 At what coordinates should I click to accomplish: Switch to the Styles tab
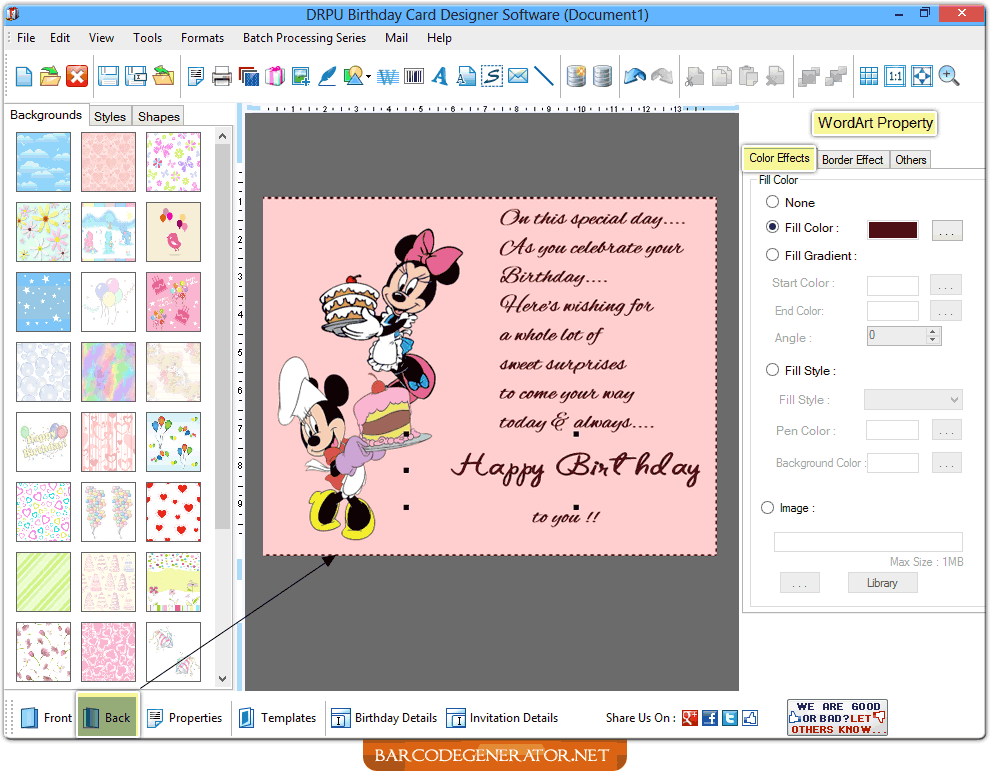pyautogui.click(x=110, y=116)
